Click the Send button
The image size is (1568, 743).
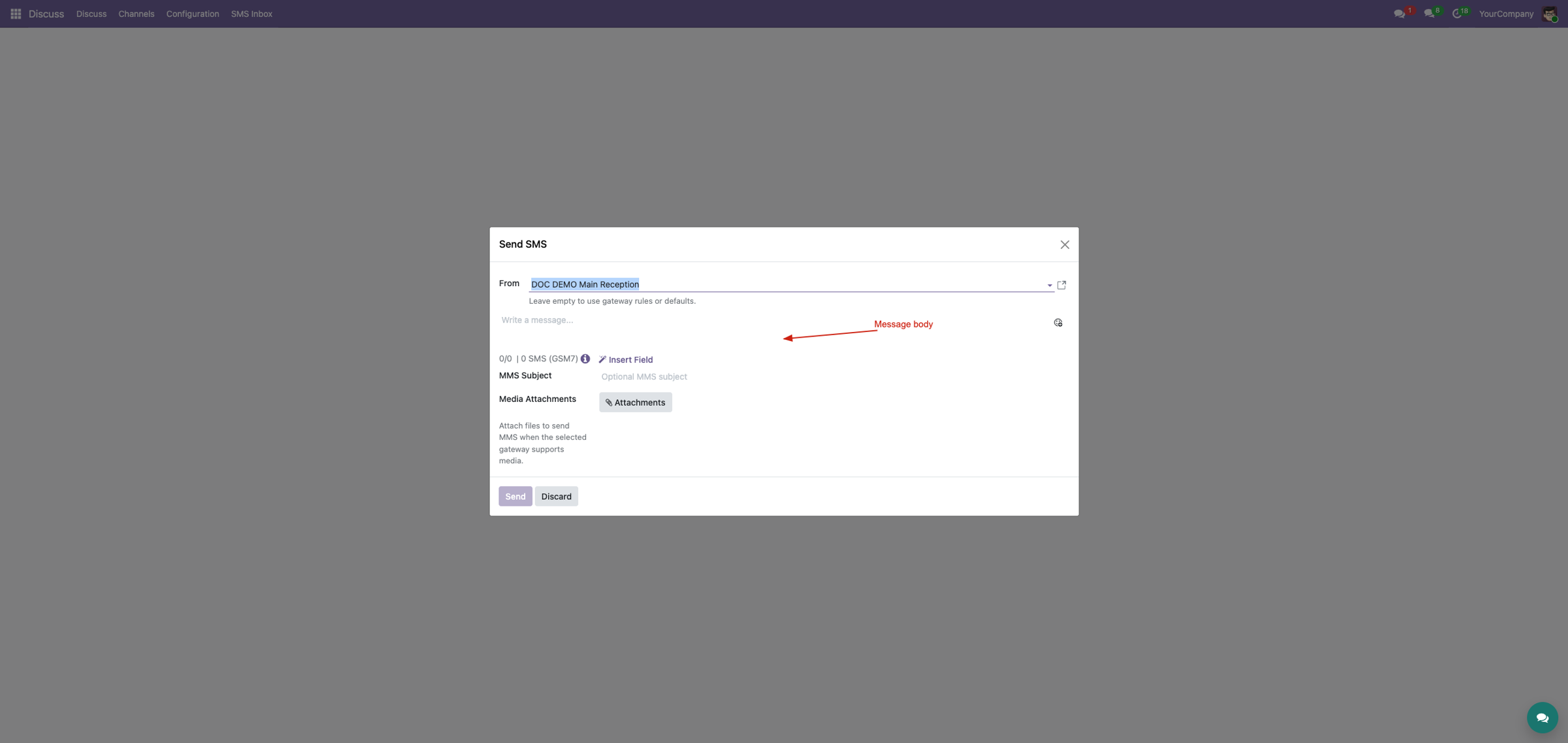point(515,497)
